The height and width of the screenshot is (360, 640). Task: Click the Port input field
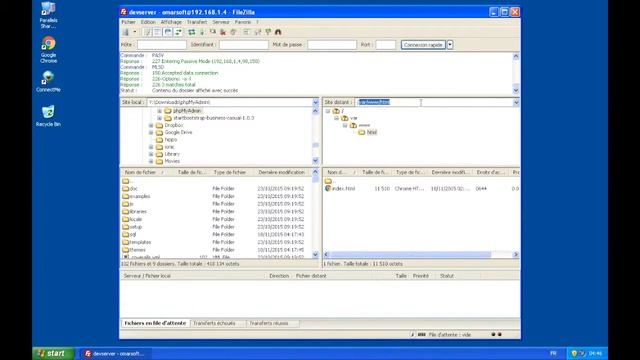coord(386,45)
